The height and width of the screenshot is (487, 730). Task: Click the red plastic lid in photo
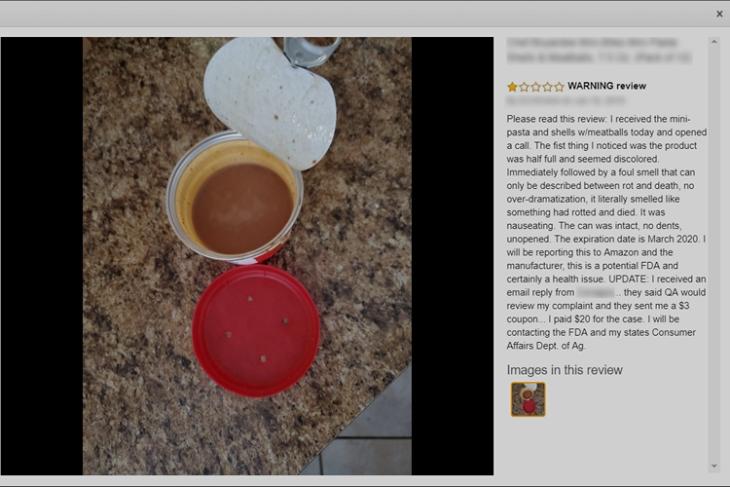[x=256, y=331]
